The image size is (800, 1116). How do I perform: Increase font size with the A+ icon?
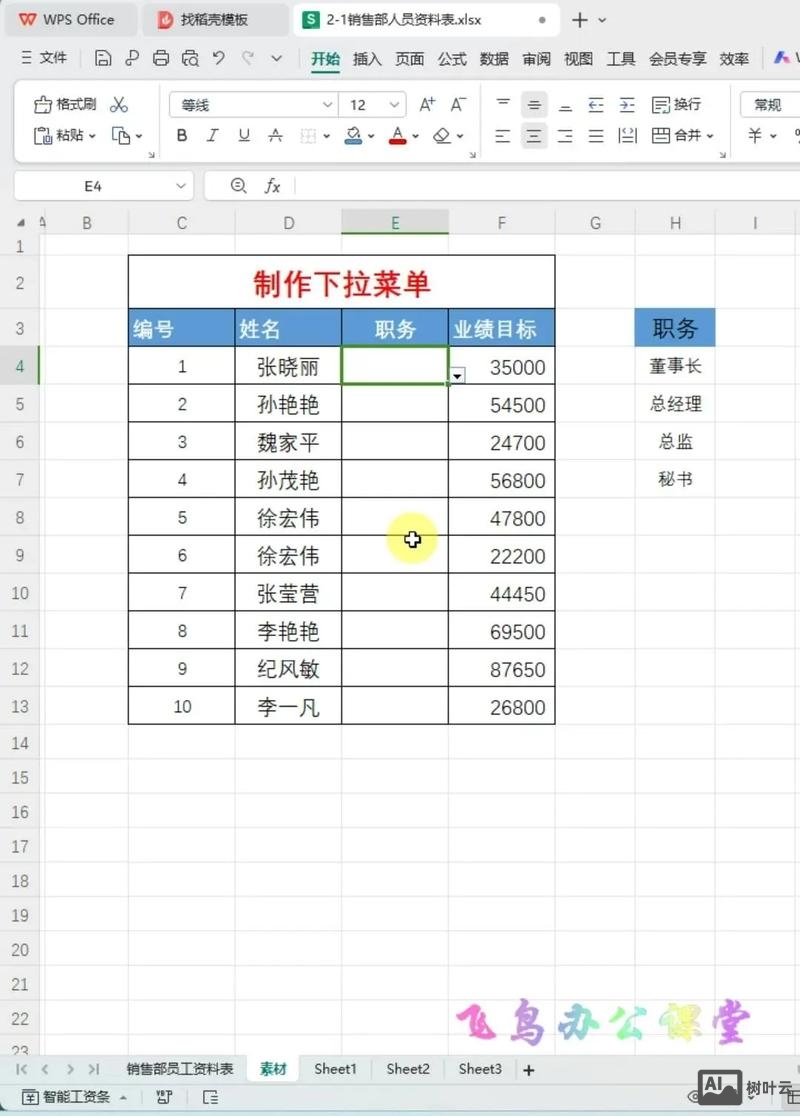coord(428,104)
